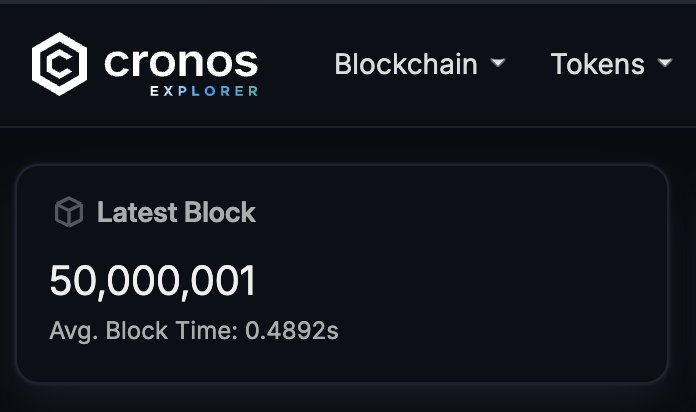Select the Latest Block heading text
The image size is (696, 412).
point(176,213)
